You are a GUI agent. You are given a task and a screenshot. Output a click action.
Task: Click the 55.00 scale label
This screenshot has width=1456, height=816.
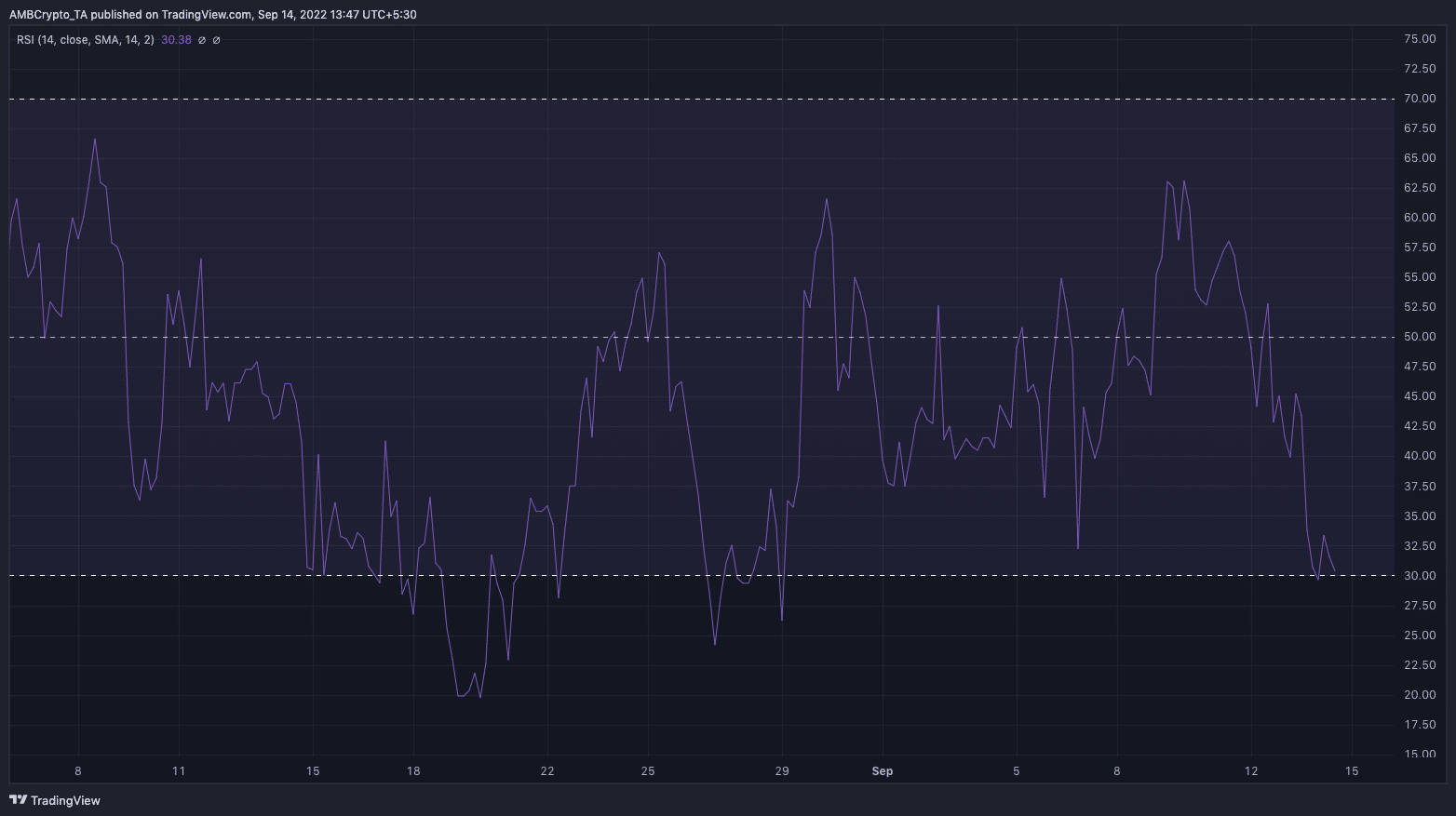pyautogui.click(x=1420, y=277)
